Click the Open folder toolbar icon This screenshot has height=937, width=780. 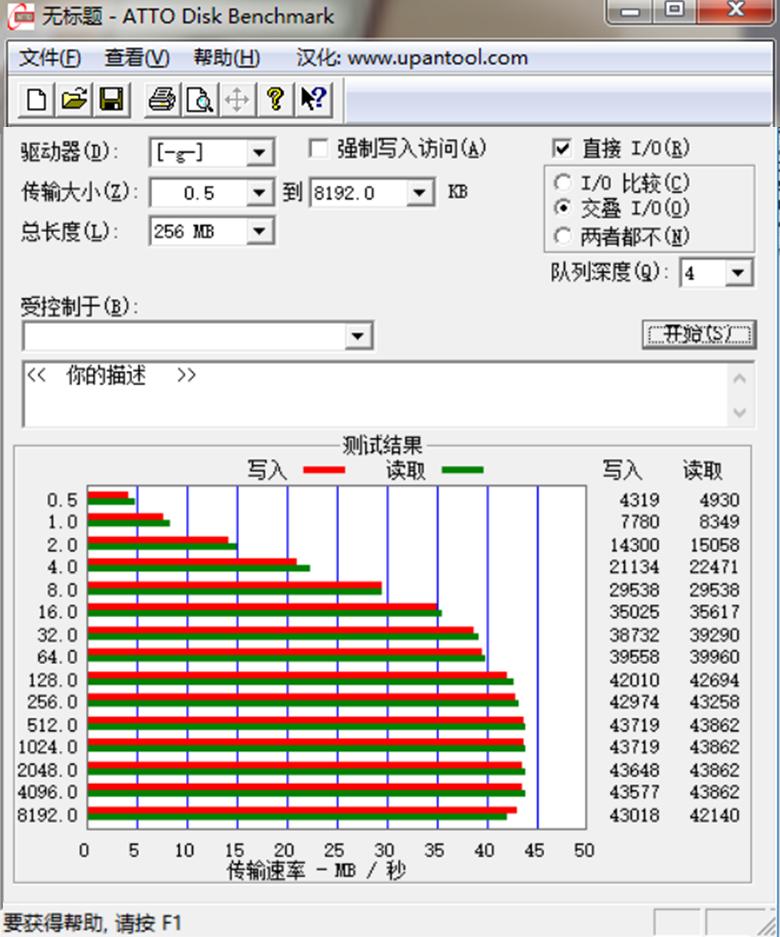pyautogui.click(x=74, y=99)
